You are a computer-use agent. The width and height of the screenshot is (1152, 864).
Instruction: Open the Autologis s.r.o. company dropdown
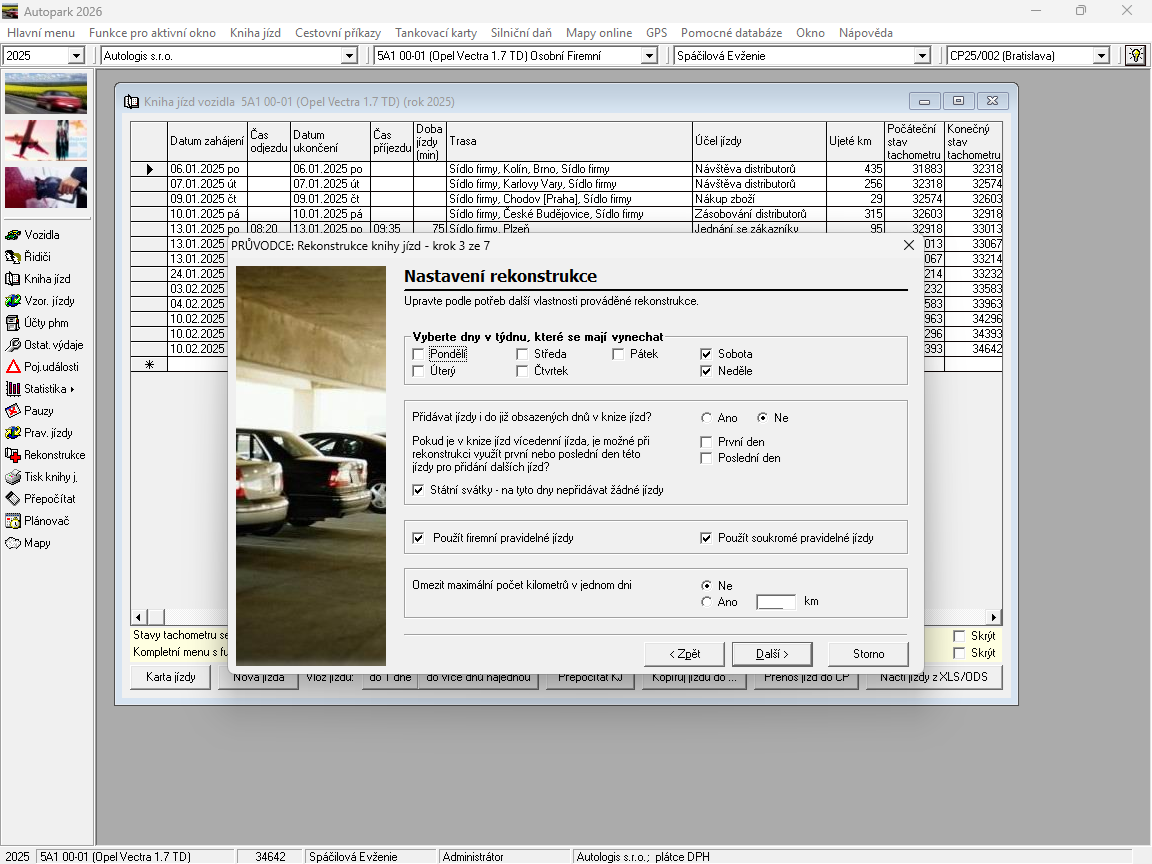[x=349, y=56]
